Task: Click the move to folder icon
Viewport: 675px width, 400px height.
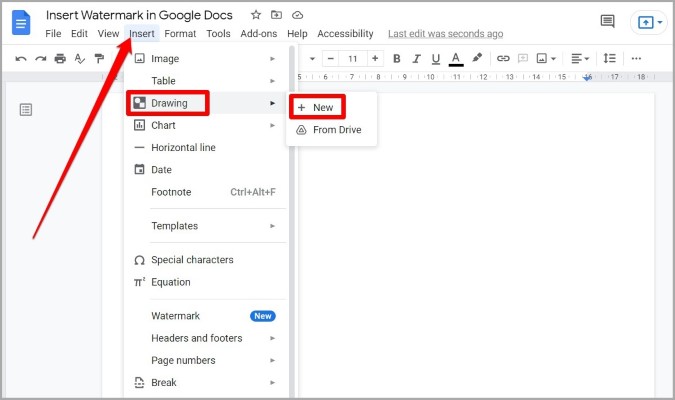Action: point(276,15)
